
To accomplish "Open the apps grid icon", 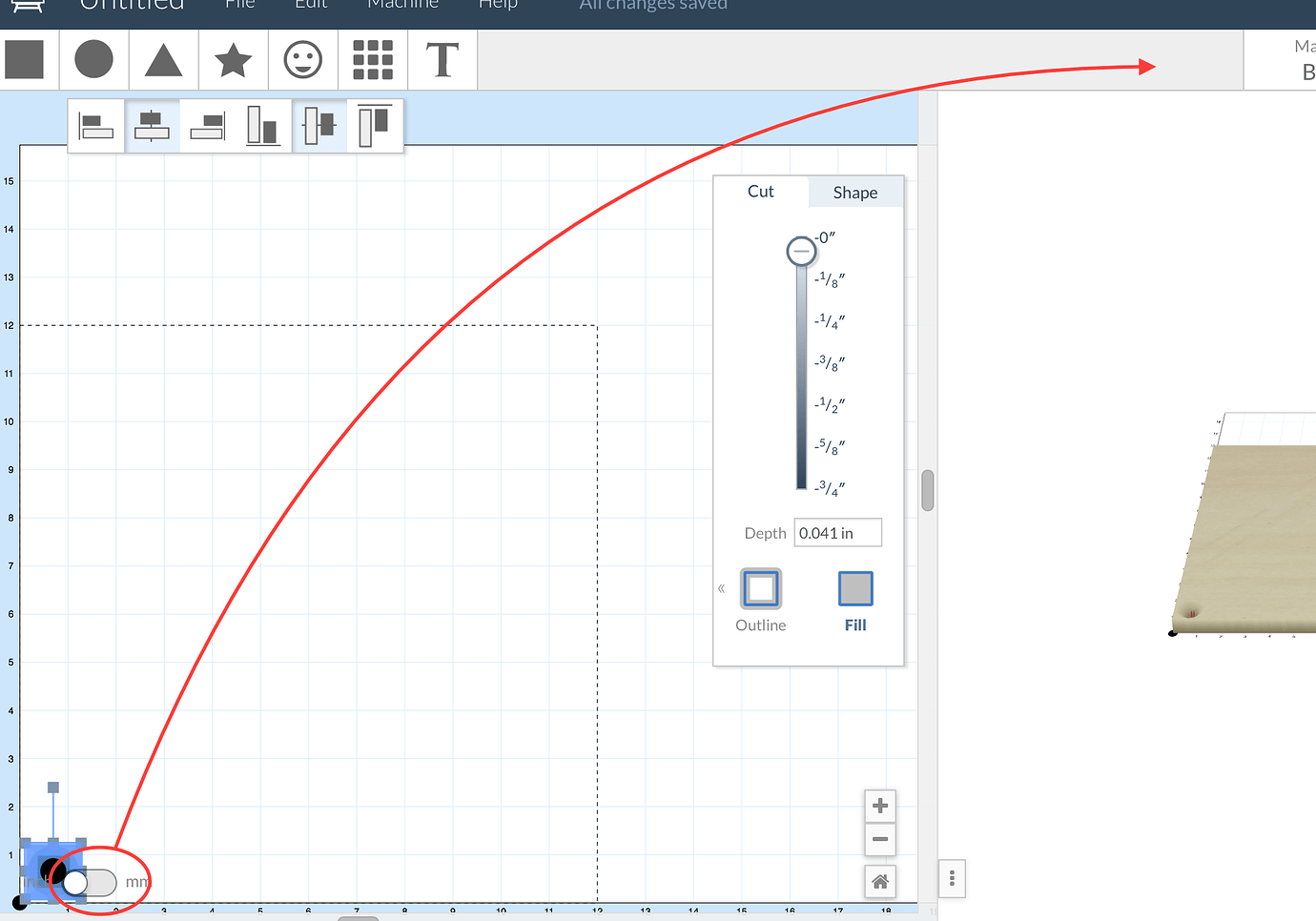I will tap(372, 59).
